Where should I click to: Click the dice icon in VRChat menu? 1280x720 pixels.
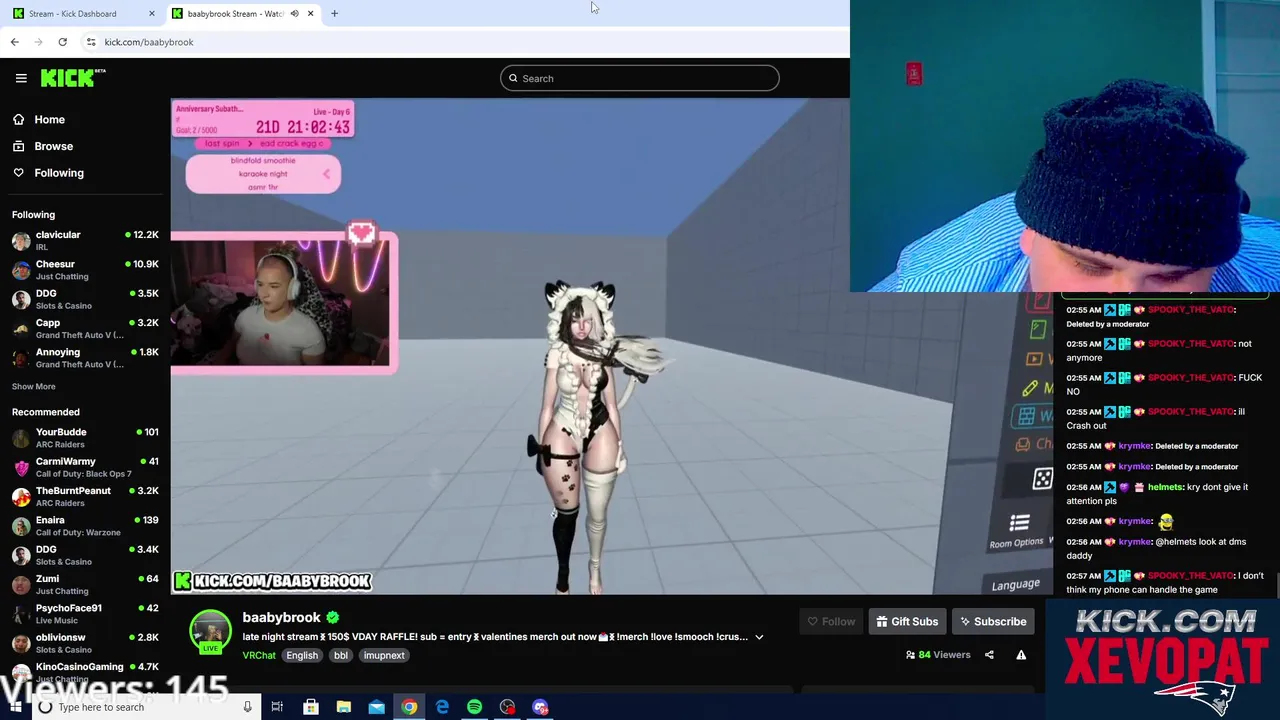click(x=1043, y=478)
